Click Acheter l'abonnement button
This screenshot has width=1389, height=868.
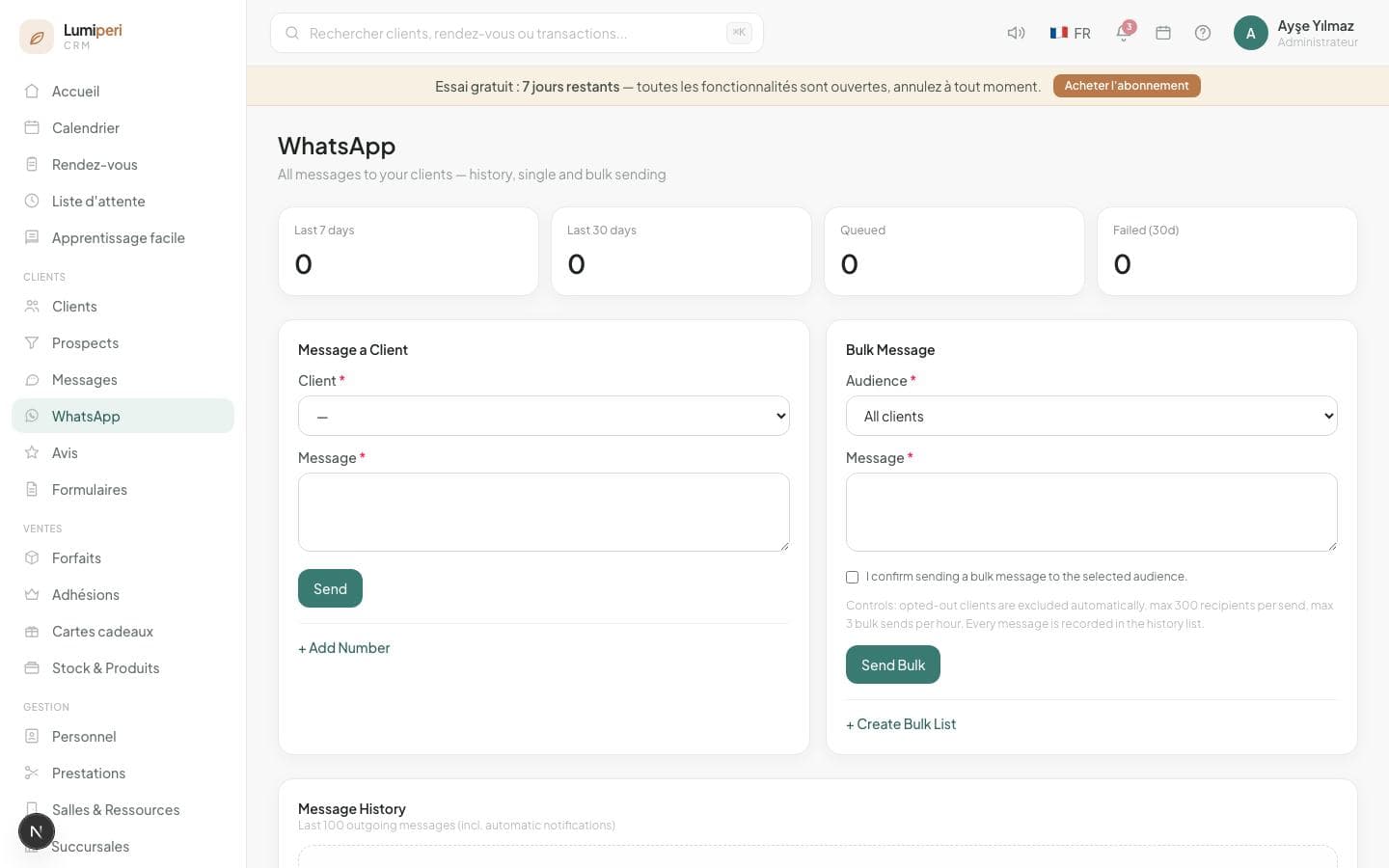pyautogui.click(x=1127, y=86)
